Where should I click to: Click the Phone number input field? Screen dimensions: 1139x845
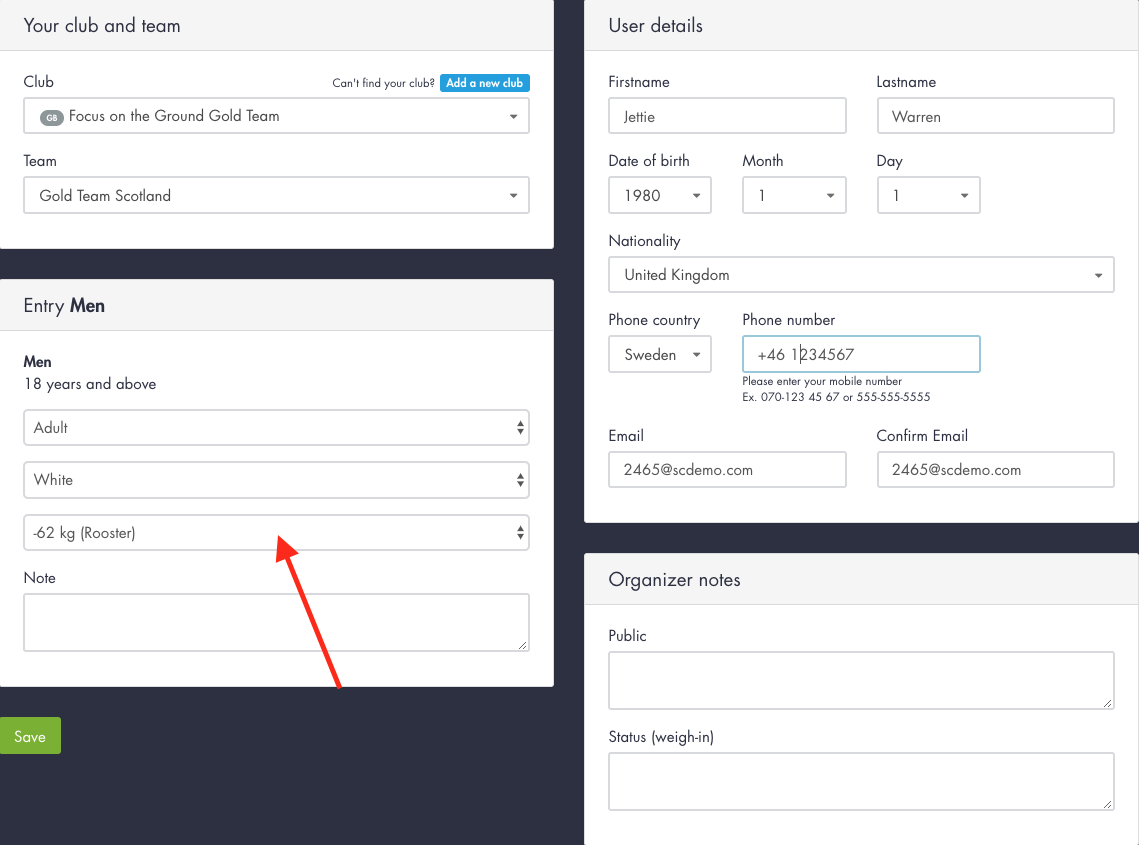click(x=861, y=355)
